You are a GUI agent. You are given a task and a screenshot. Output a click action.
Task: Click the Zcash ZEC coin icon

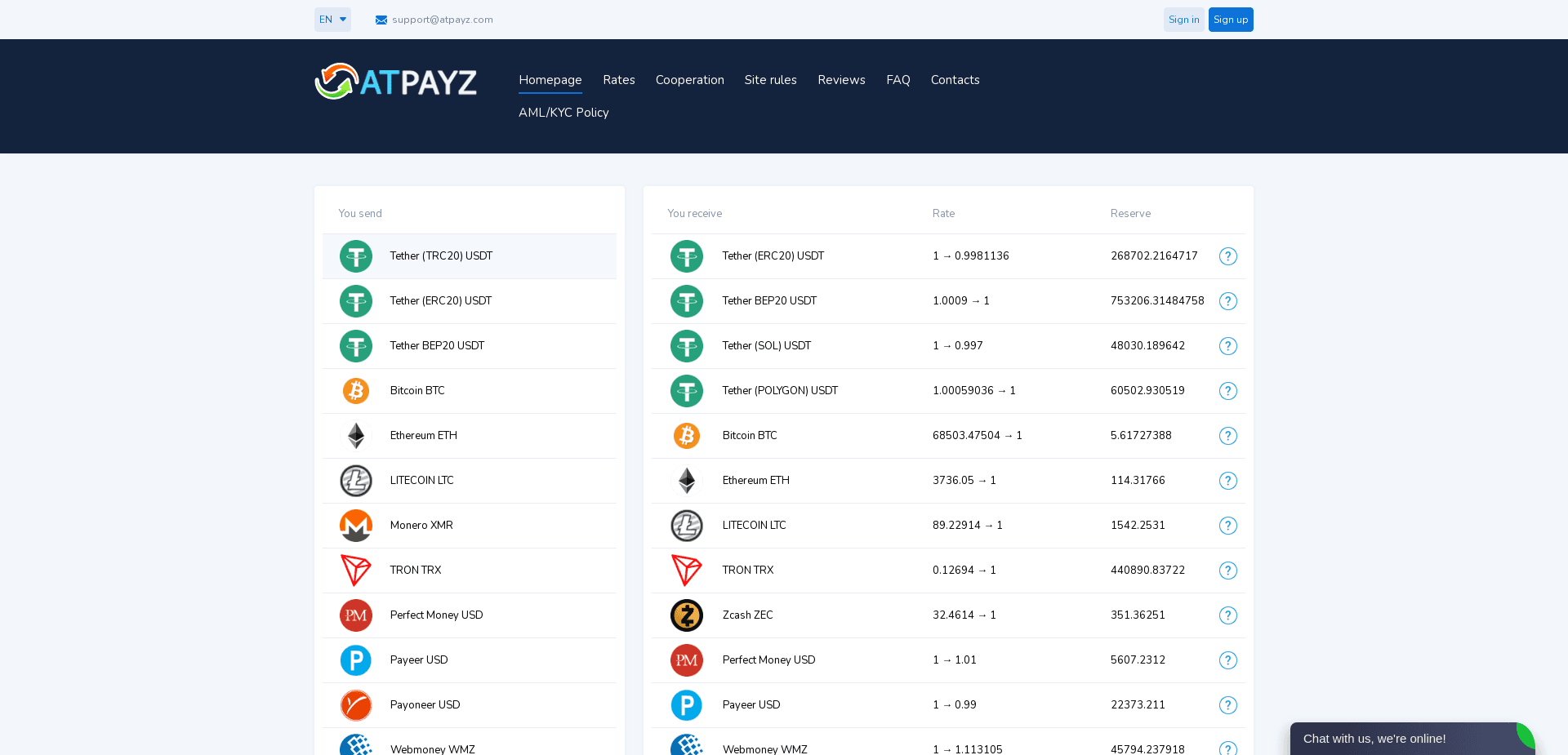tap(687, 615)
